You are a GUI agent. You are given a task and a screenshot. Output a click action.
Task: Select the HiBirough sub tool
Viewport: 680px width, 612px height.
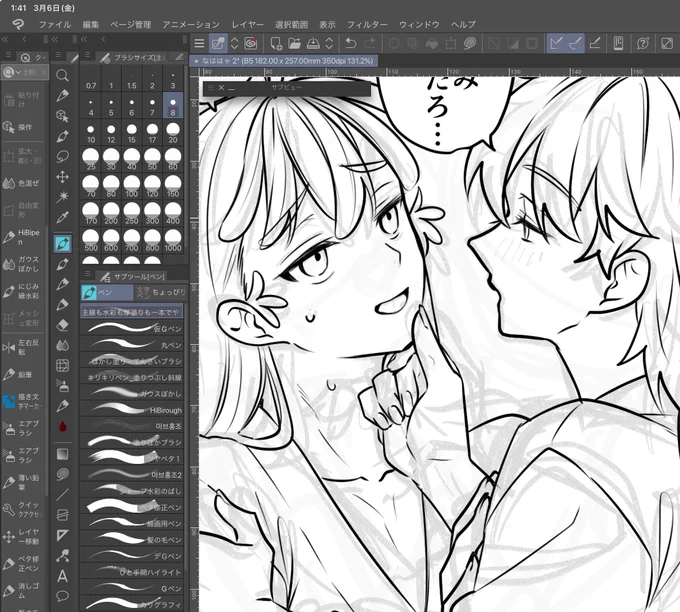(x=132, y=410)
